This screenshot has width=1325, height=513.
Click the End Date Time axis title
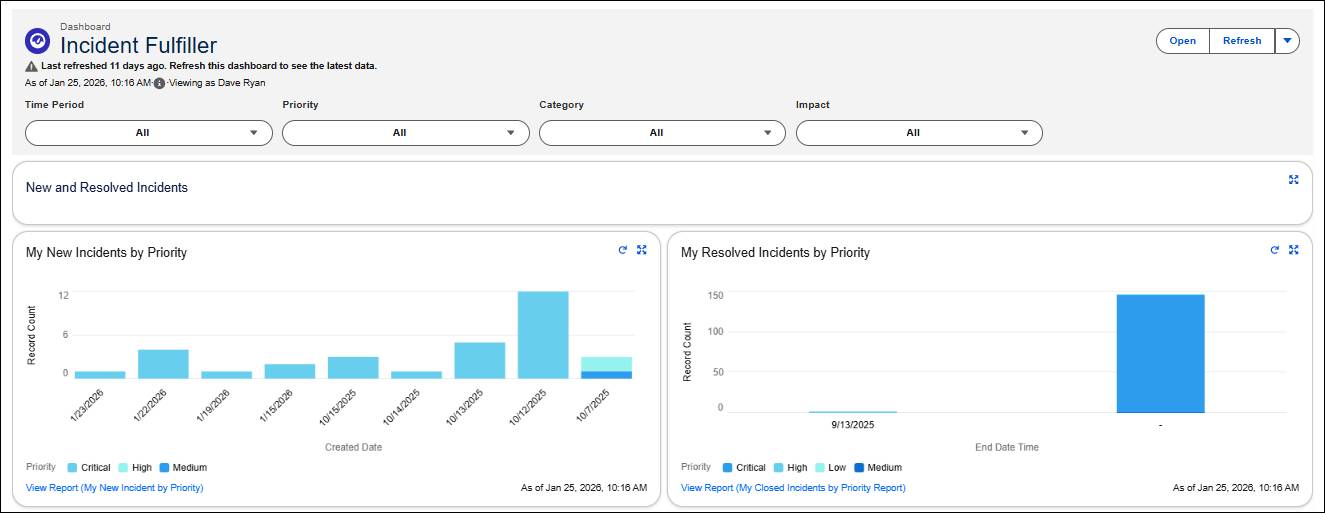1007,447
